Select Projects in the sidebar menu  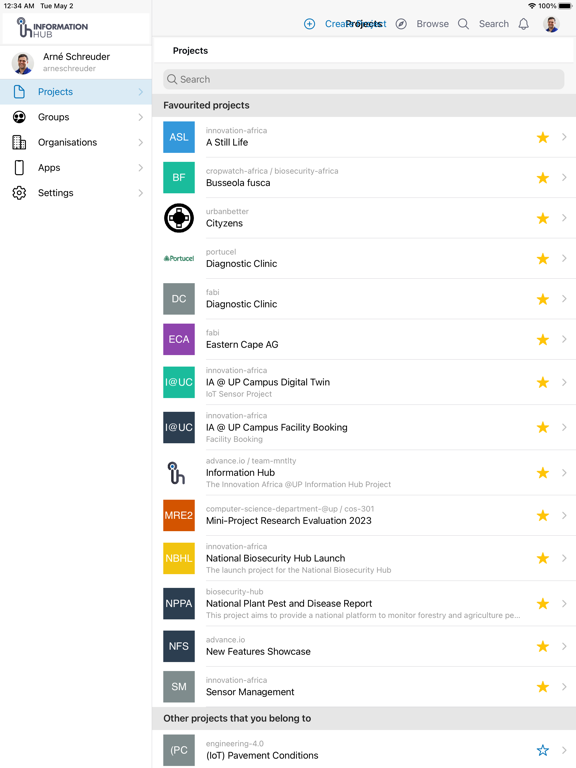(x=76, y=92)
